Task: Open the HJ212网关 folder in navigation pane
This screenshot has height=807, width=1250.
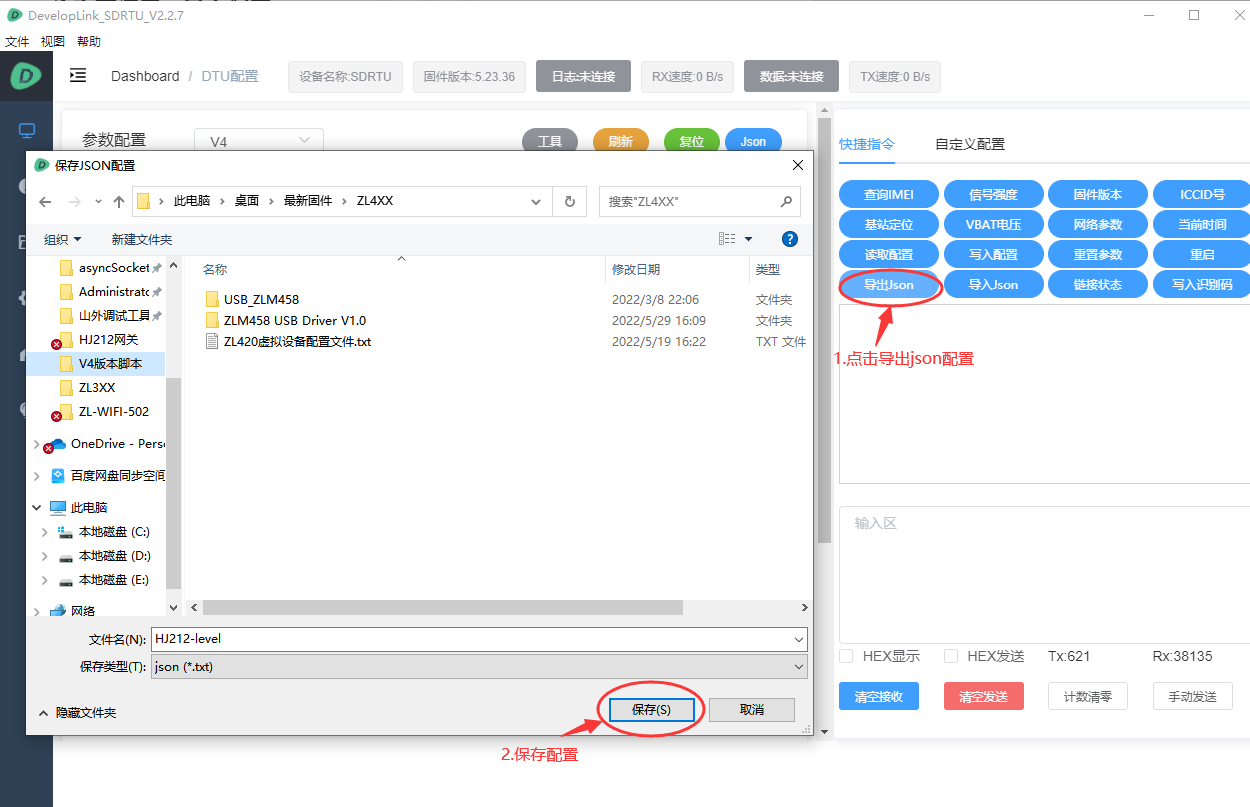Action: (99, 339)
